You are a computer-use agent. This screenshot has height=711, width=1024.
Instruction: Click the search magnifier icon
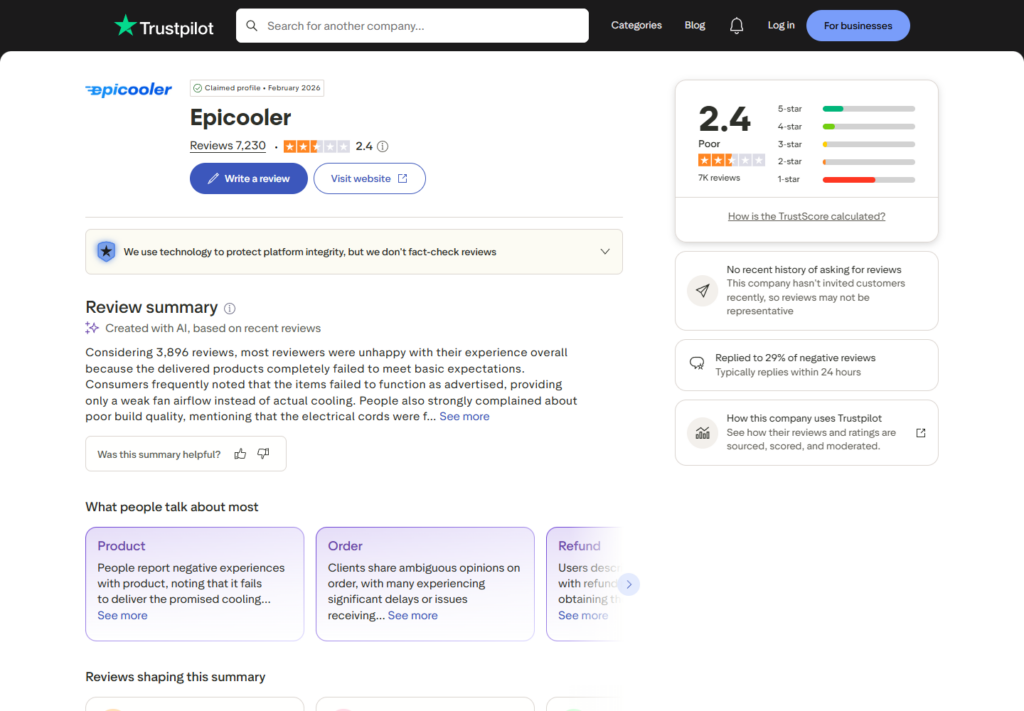(251, 25)
